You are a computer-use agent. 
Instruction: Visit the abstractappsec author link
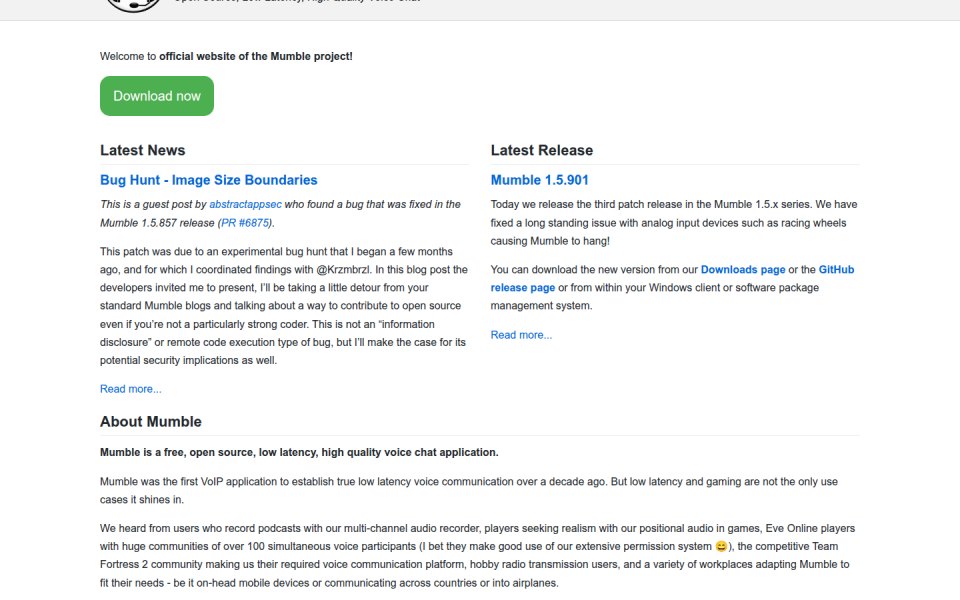[246, 204]
